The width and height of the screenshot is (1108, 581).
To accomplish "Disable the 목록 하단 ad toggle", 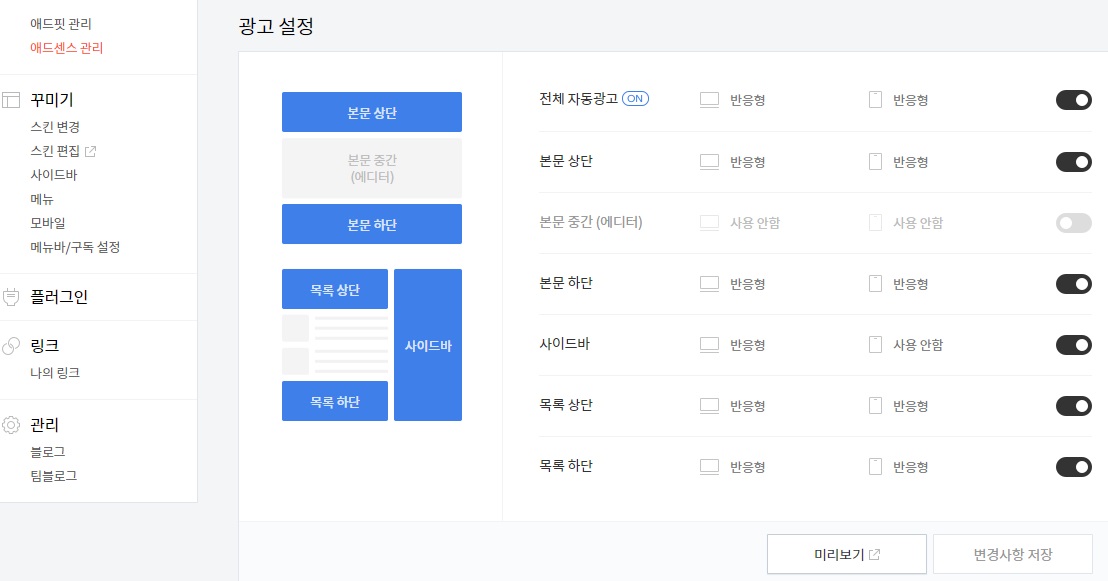I will click(x=1073, y=467).
